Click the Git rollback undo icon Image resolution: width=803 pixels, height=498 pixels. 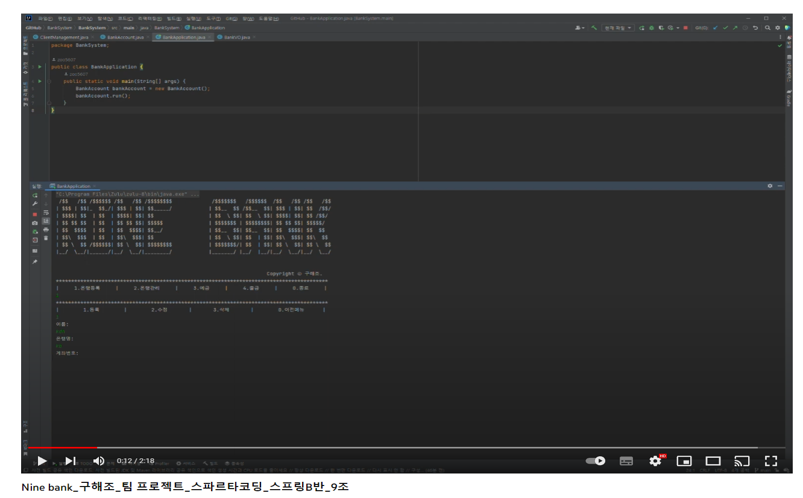coord(755,28)
